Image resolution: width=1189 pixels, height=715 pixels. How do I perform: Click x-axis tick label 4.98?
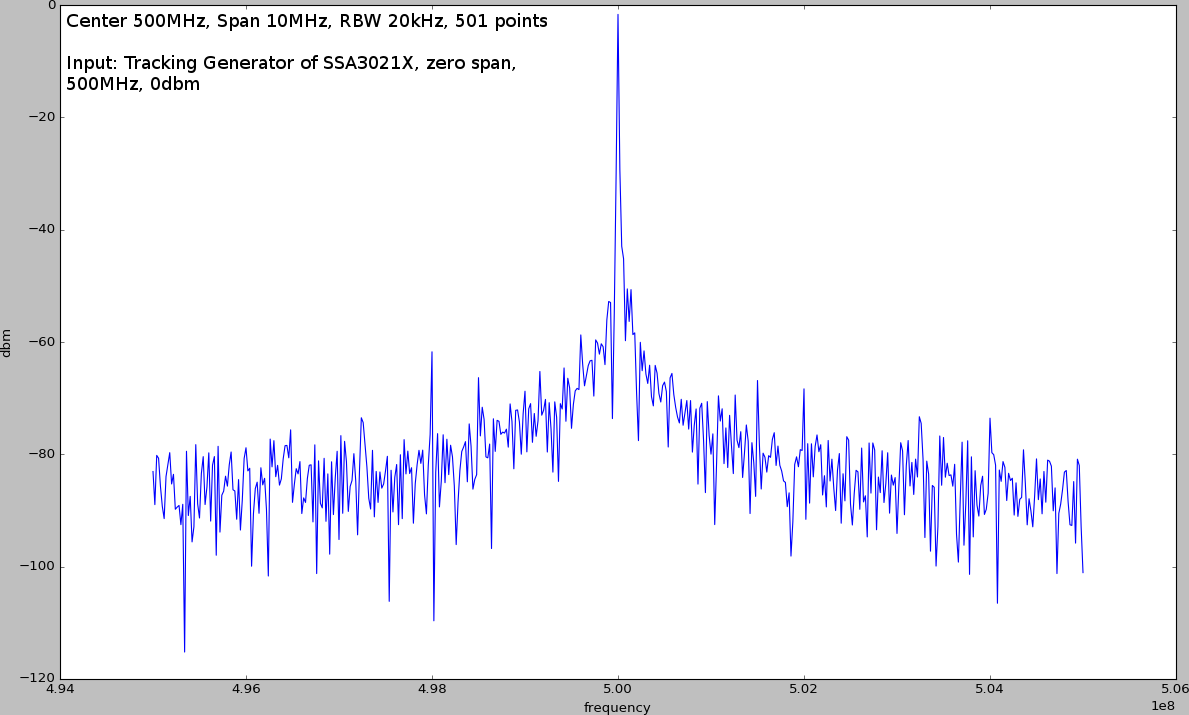tap(431, 688)
